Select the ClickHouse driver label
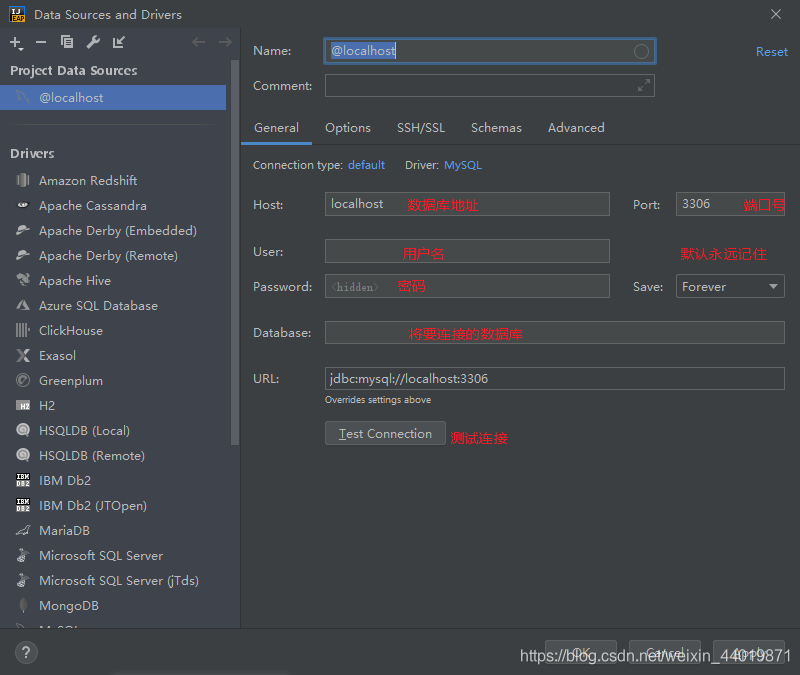 click(x=71, y=331)
